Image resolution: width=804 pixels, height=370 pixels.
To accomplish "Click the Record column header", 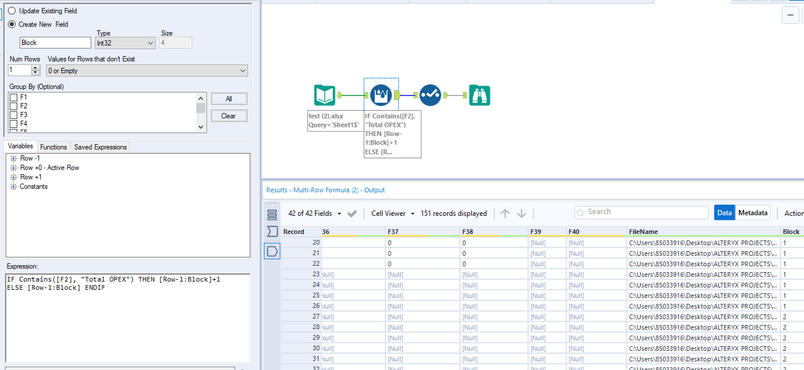I will point(301,232).
